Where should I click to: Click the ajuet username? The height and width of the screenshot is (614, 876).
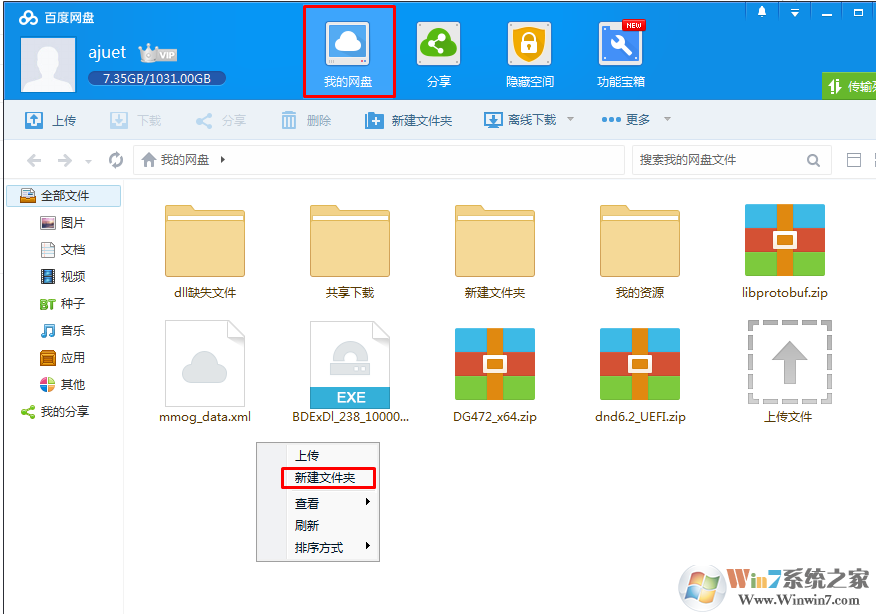click(107, 53)
